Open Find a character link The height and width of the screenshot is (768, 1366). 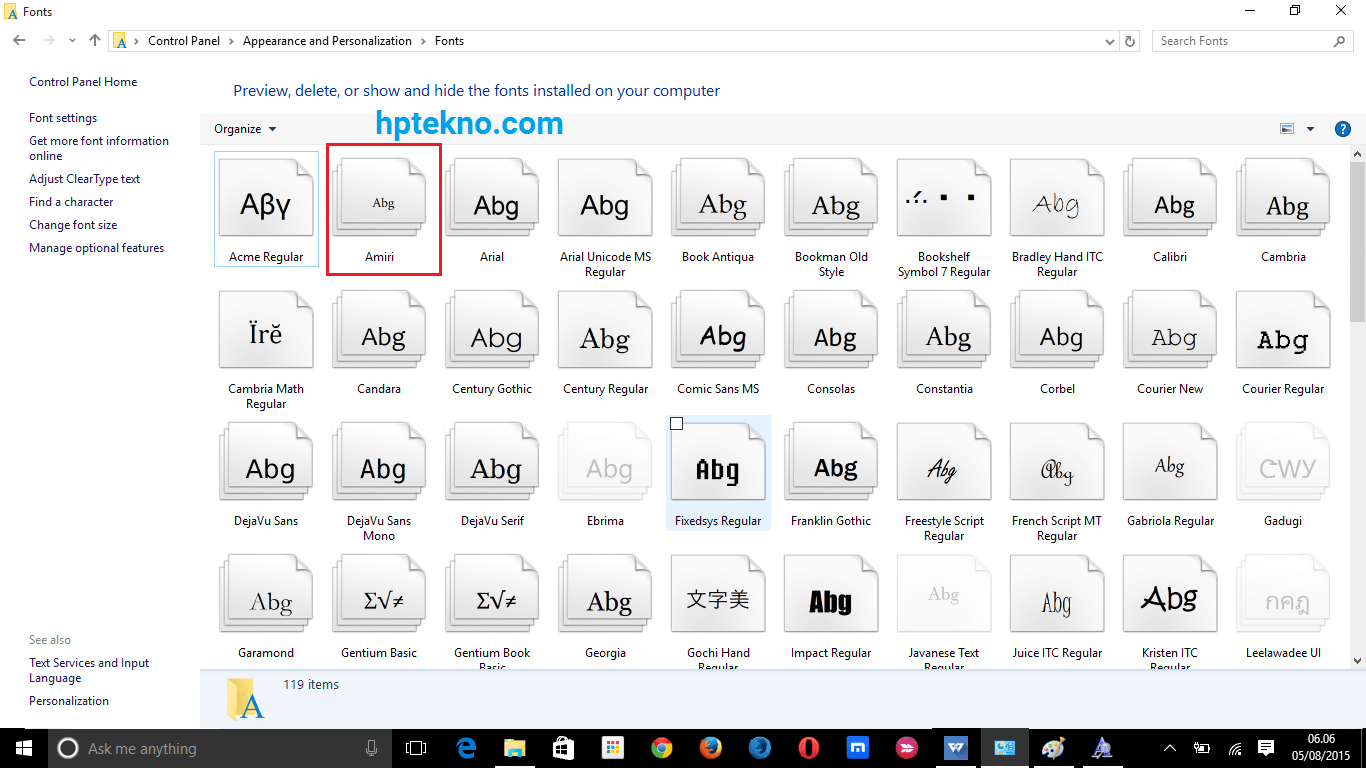71,202
